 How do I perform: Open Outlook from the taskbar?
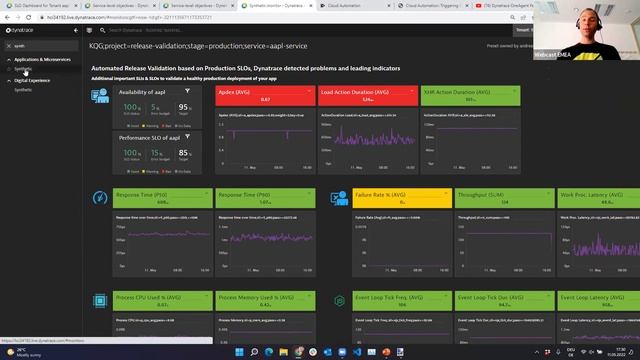[x=328, y=352]
